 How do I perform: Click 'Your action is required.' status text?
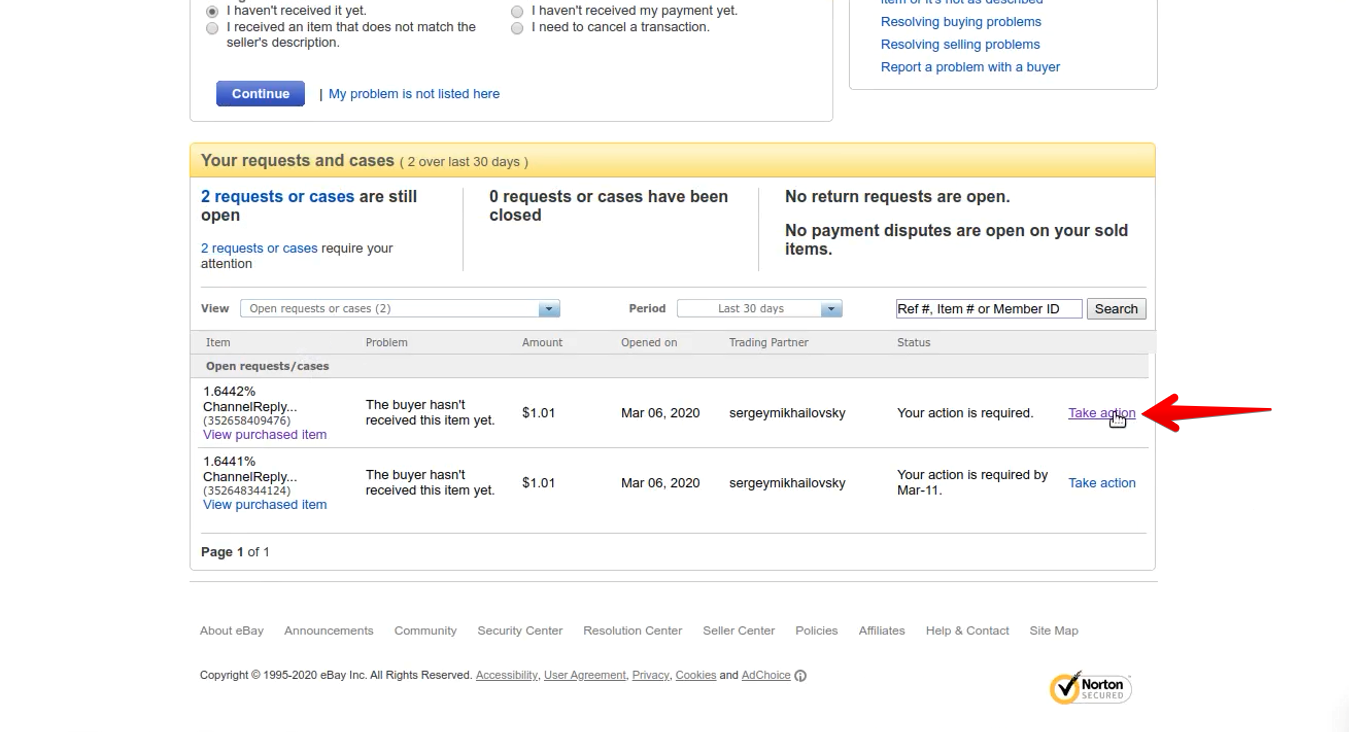(x=965, y=413)
